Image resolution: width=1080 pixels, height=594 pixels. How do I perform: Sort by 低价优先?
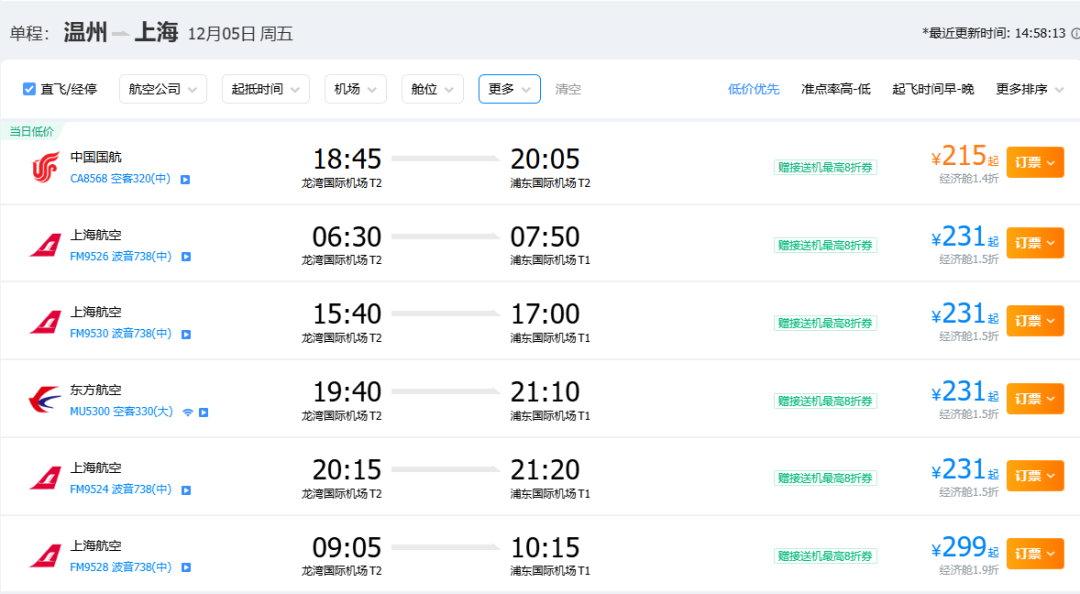753,89
